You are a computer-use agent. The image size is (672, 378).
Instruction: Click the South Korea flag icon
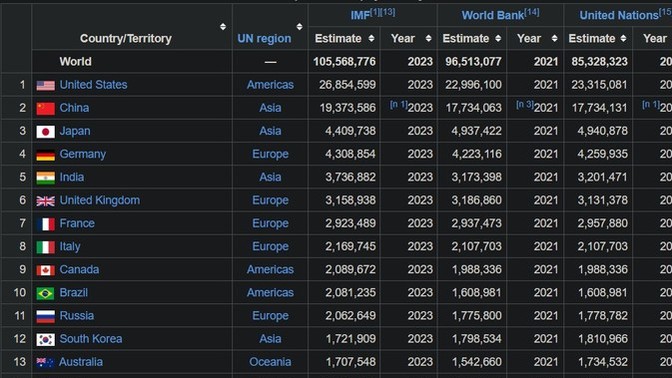(x=45, y=340)
